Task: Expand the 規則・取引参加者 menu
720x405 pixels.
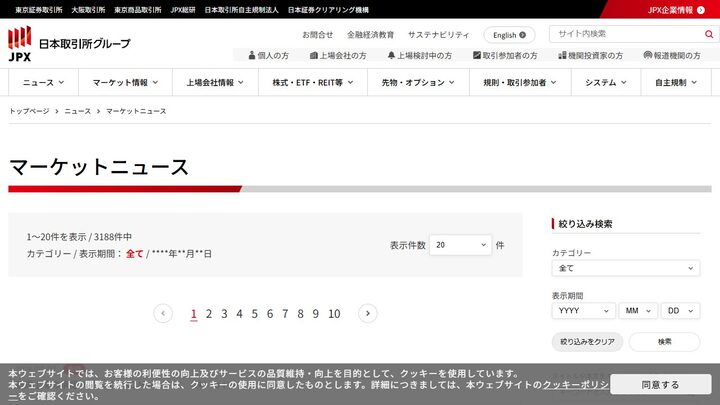Action: pyautogui.click(x=520, y=83)
